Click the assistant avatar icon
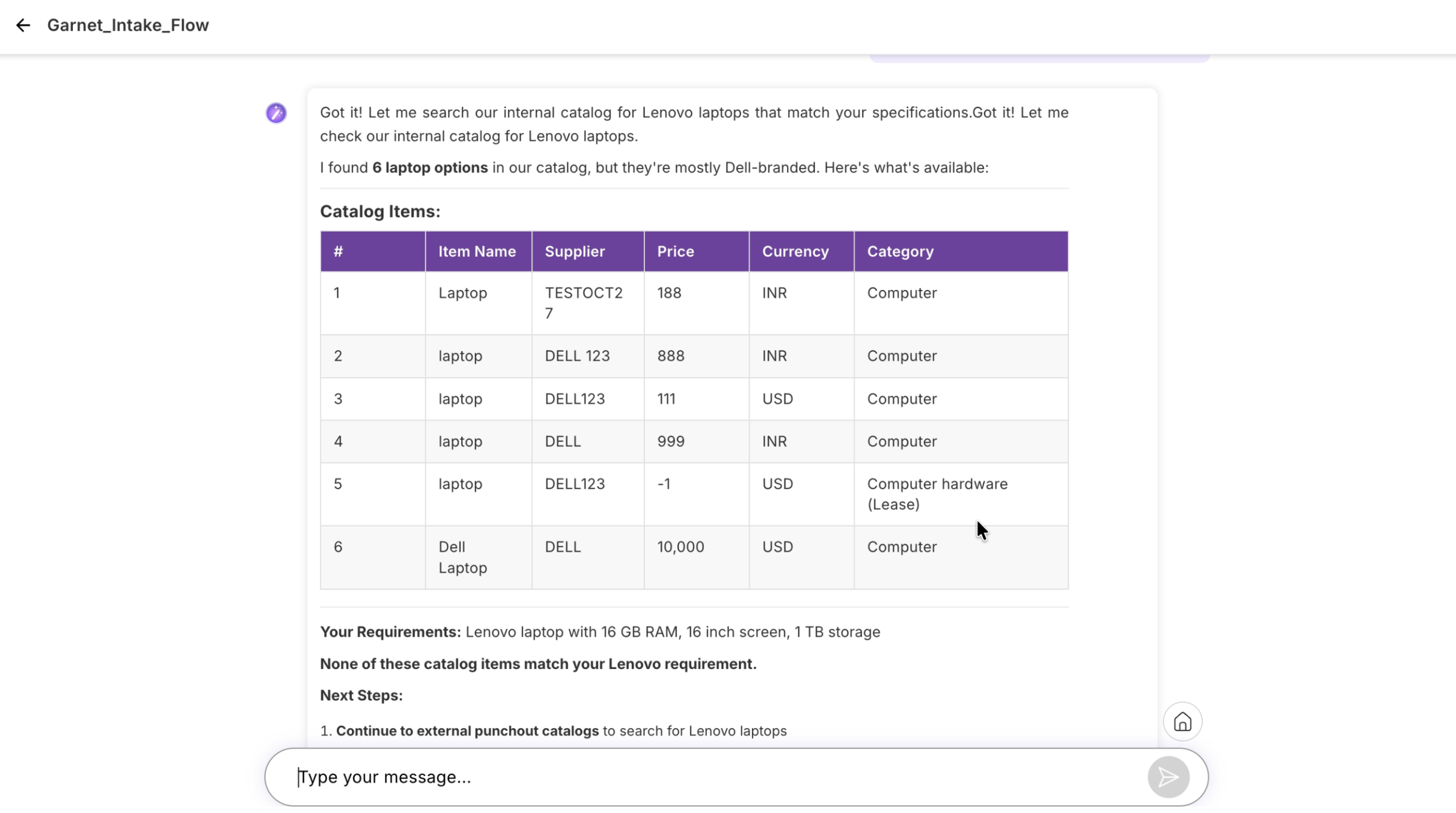Image resolution: width=1456 pixels, height=813 pixels. (276, 113)
